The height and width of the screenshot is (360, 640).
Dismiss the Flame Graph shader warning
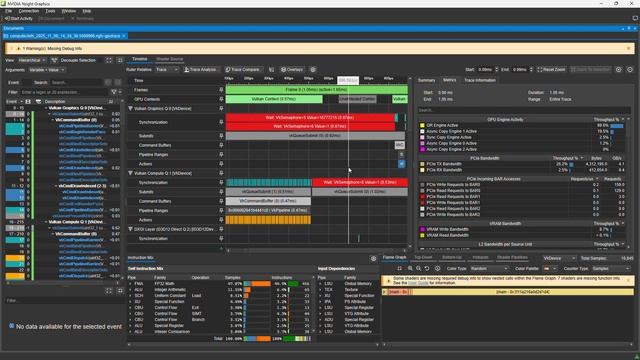(628, 280)
